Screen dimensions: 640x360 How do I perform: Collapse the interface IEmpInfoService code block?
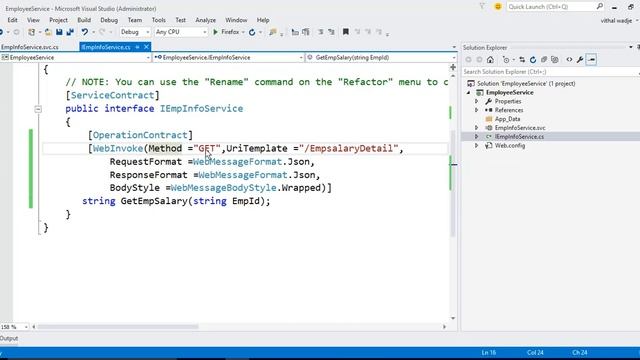pos(38,109)
